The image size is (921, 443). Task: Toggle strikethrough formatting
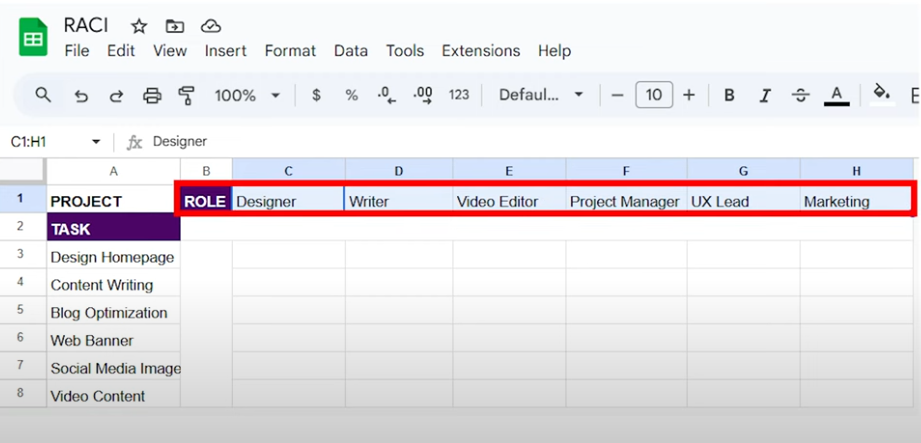tap(801, 95)
